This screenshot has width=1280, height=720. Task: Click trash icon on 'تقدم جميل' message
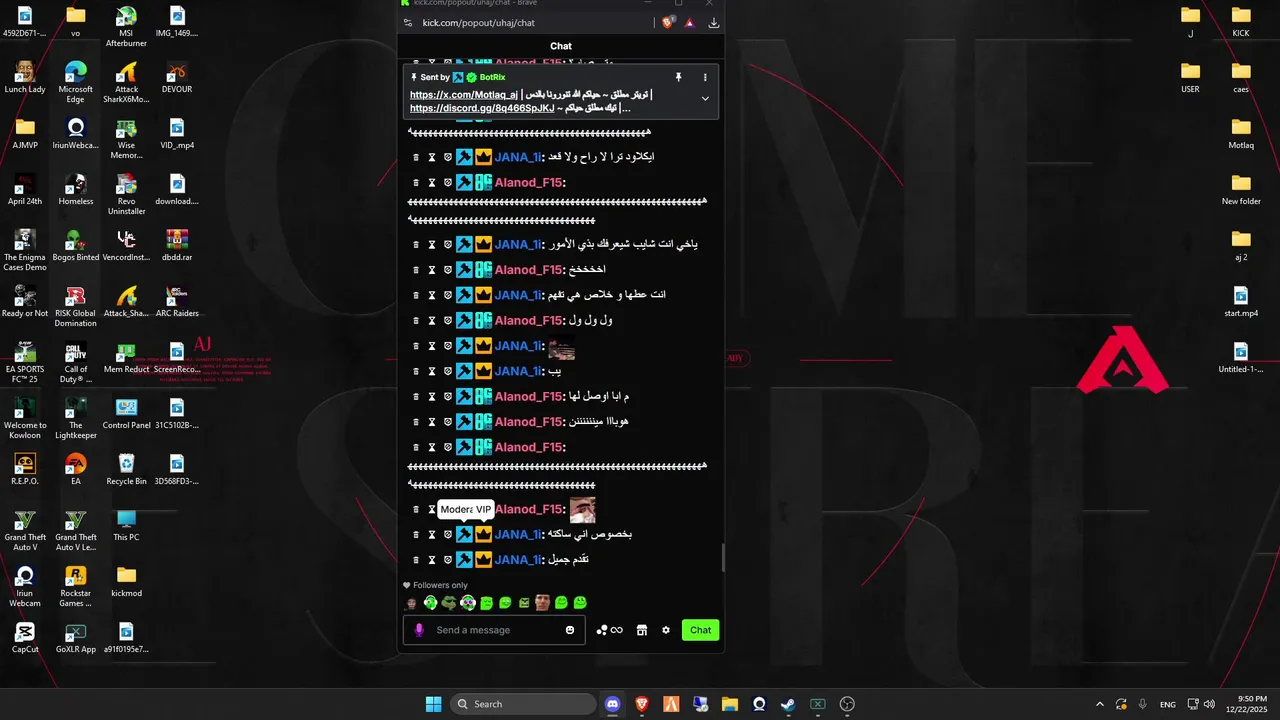[416, 560]
